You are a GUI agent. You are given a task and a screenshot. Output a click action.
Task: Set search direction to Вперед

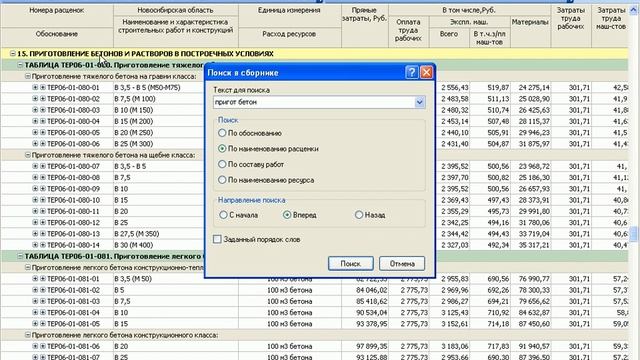pyautogui.click(x=287, y=215)
